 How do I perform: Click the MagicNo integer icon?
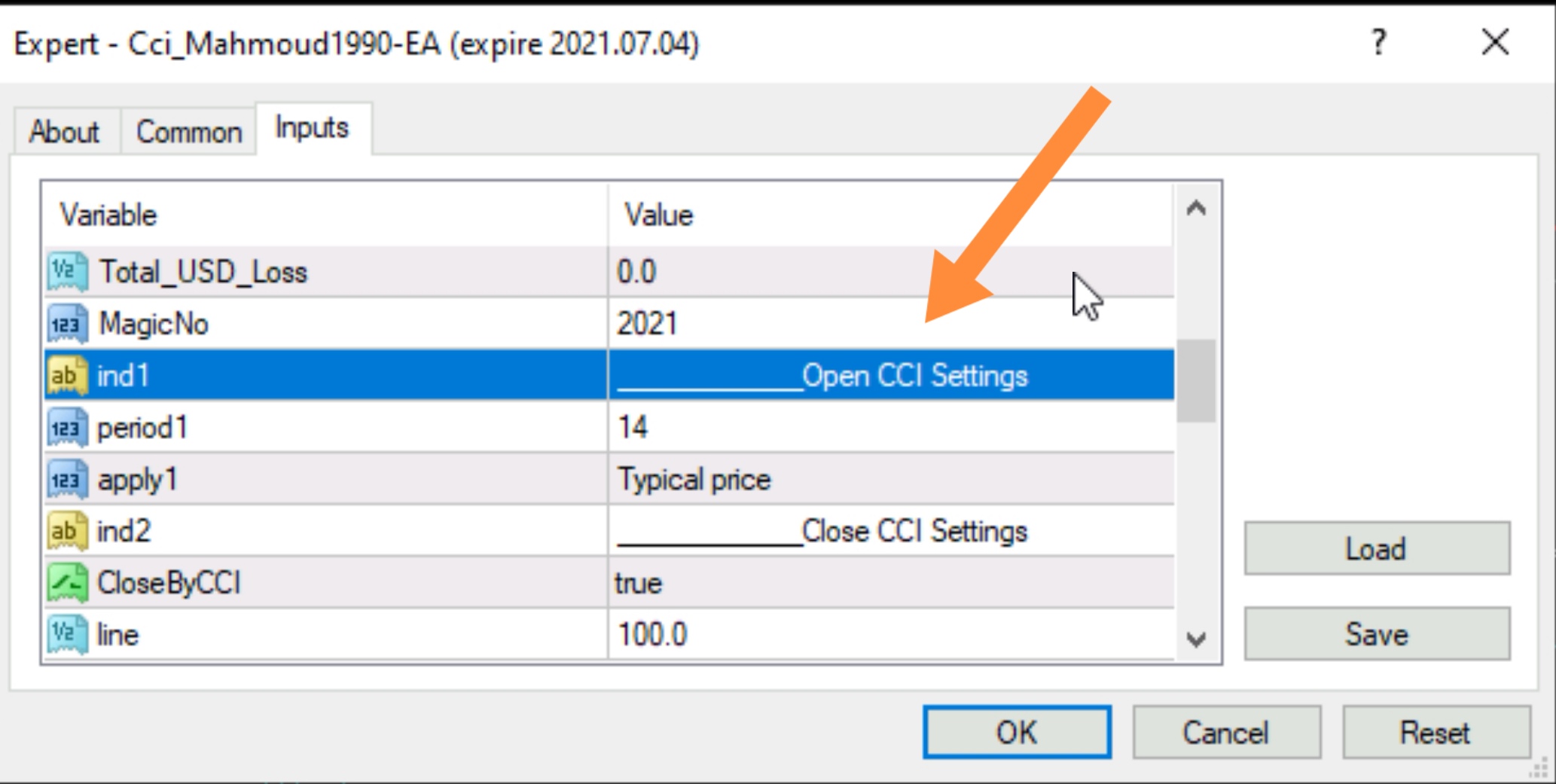67,324
